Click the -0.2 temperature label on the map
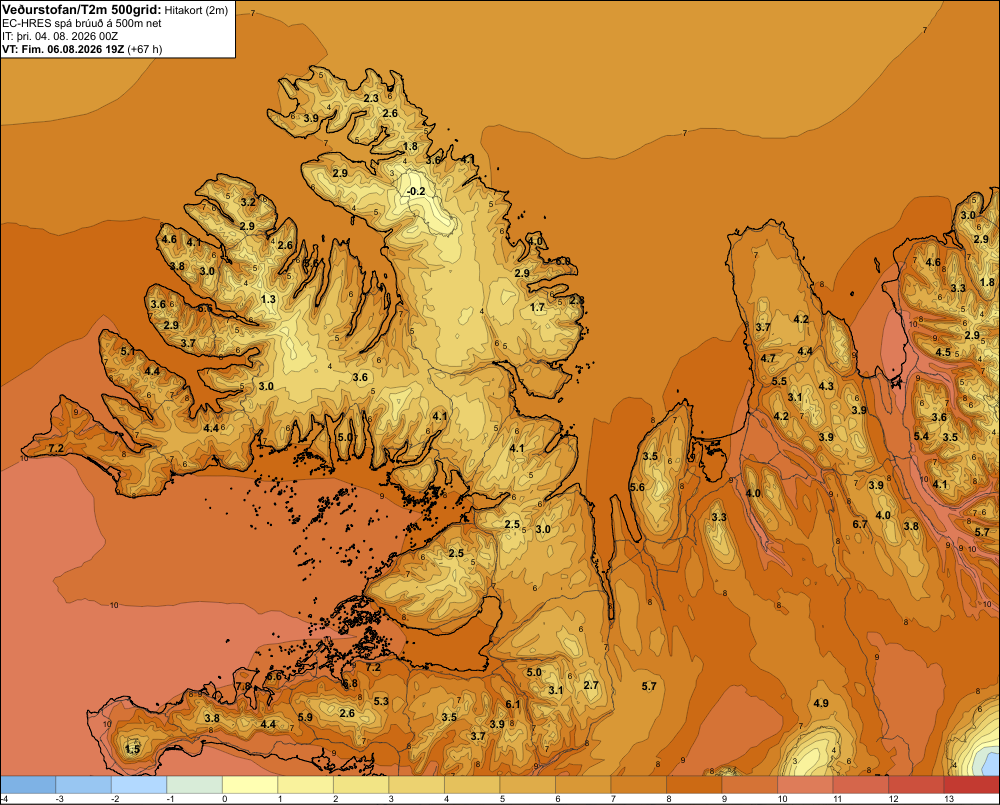Screen dimensions: 1000x805 pos(416,191)
